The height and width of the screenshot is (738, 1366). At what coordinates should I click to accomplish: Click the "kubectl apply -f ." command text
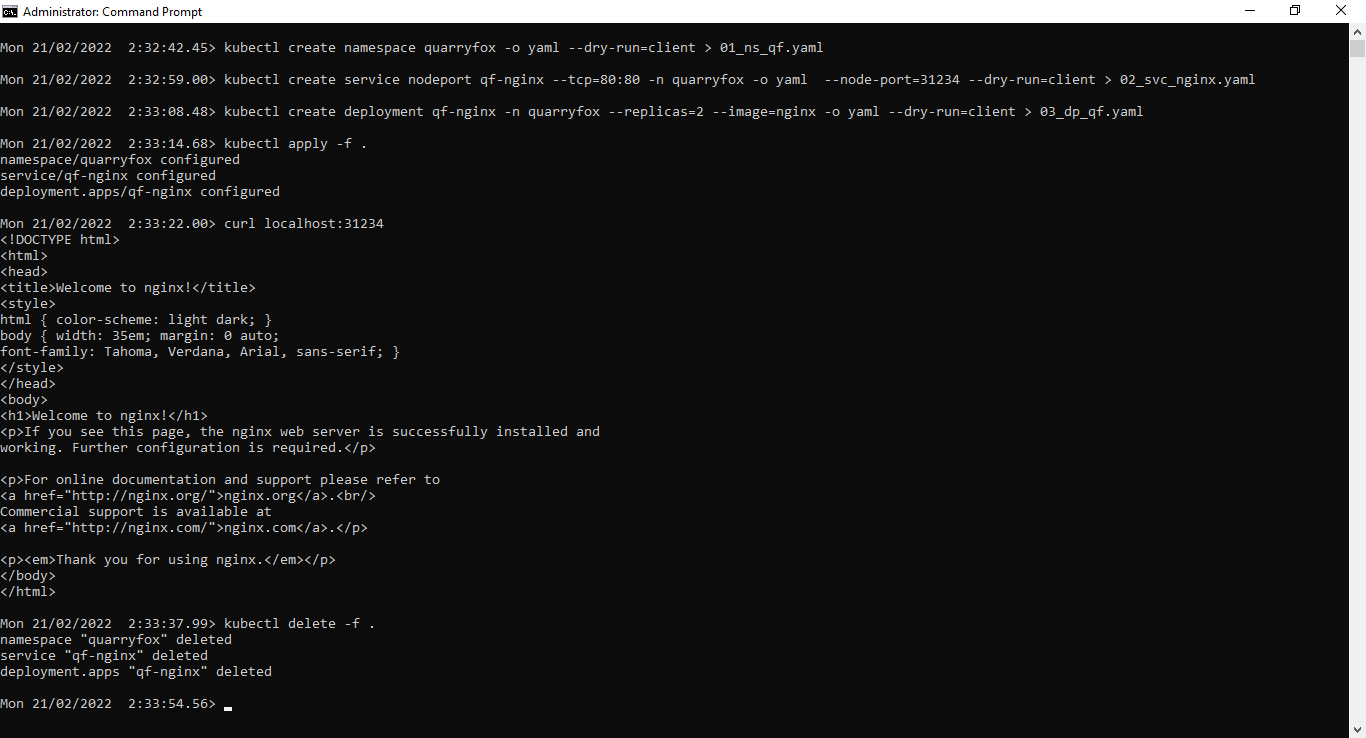tap(296, 144)
